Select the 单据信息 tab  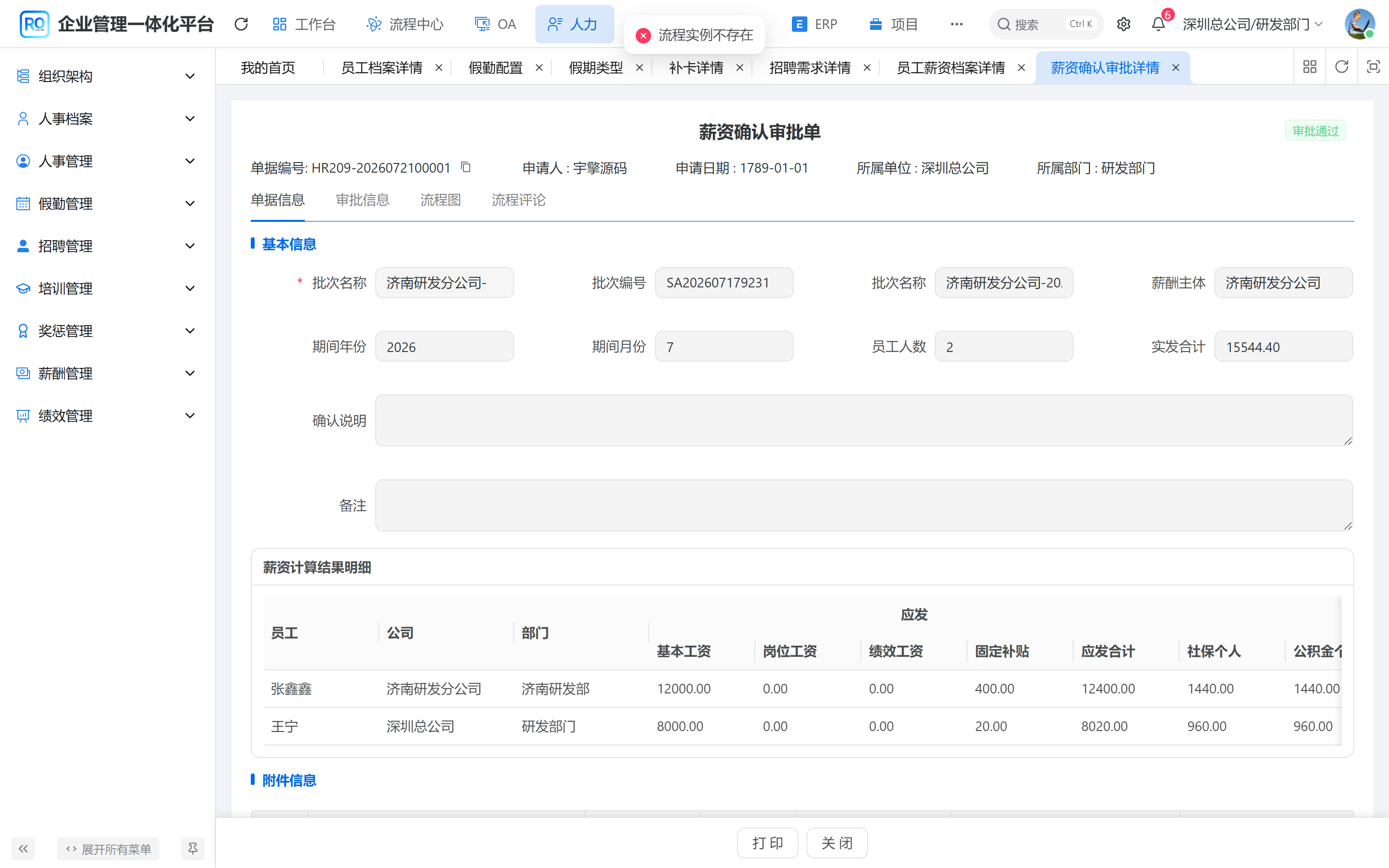[x=278, y=200]
